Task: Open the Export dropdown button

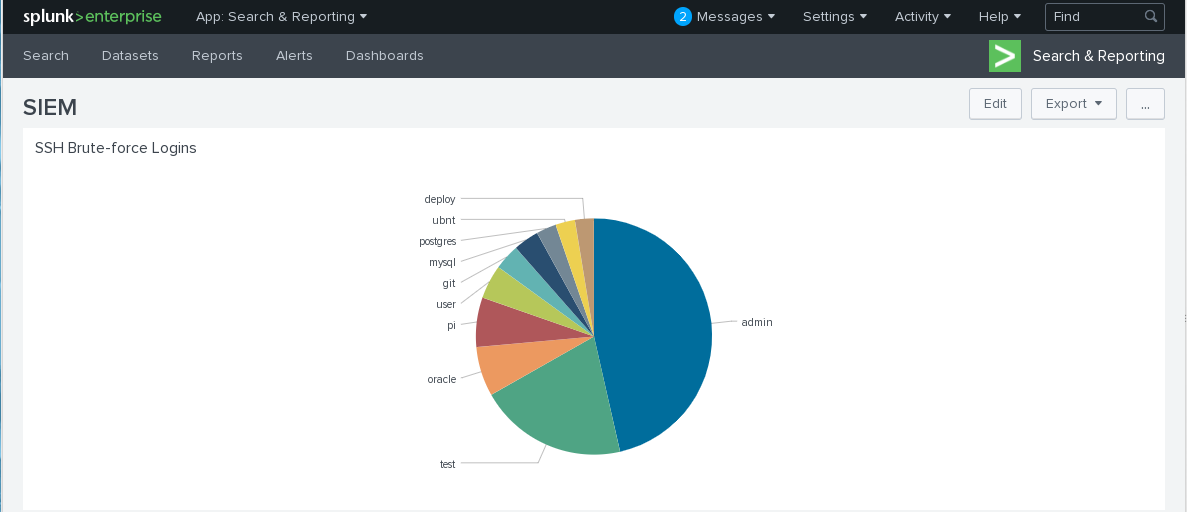Action: (1073, 104)
